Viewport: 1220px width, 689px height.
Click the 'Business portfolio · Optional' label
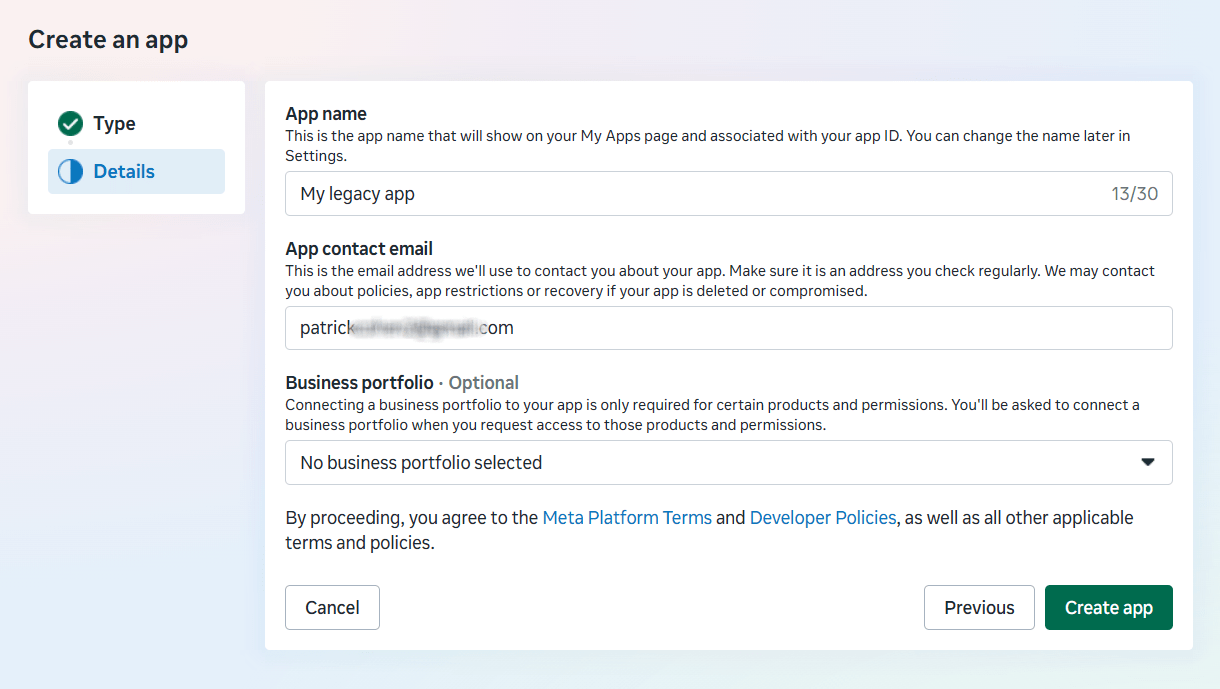tap(402, 383)
